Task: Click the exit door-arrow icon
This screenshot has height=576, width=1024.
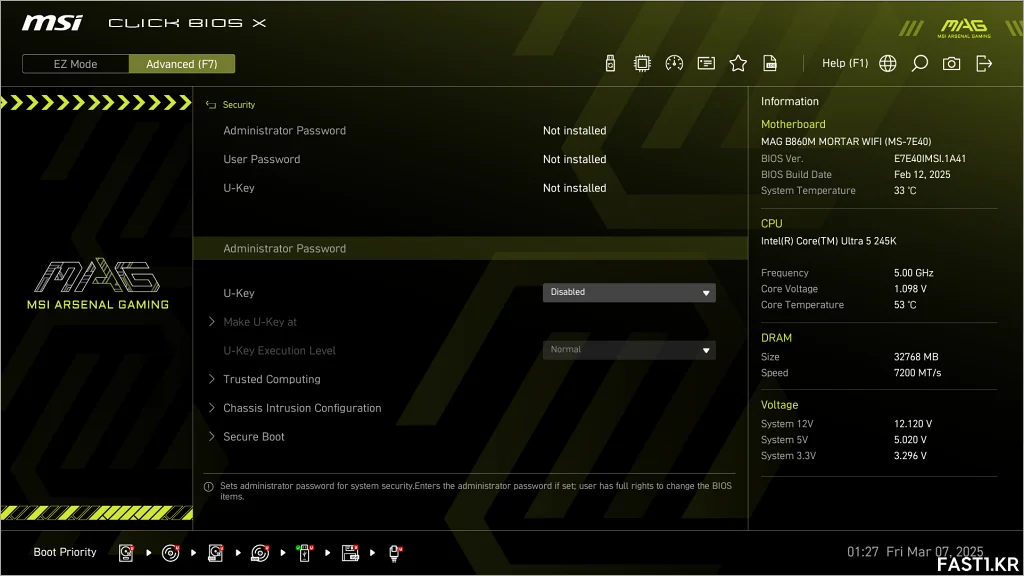Action: pos(984,63)
